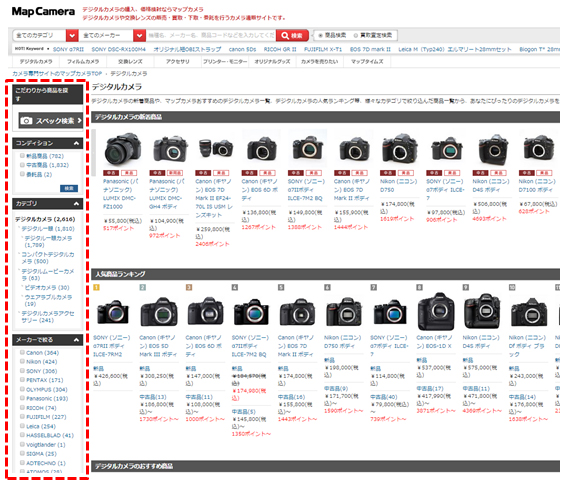The height and width of the screenshot is (488, 572).
Task: Select the 商品検索 radio option
Action: [x=321, y=36]
